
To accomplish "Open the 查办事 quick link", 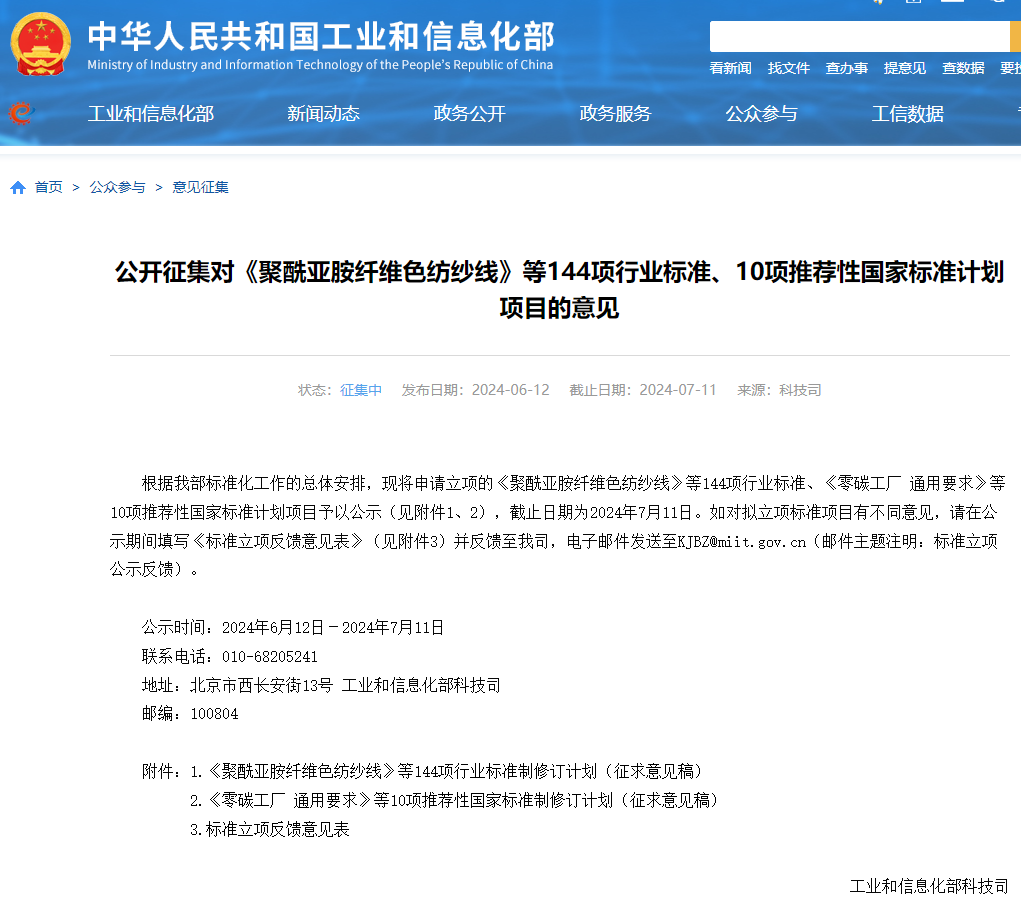I will [x=846, y=68].
